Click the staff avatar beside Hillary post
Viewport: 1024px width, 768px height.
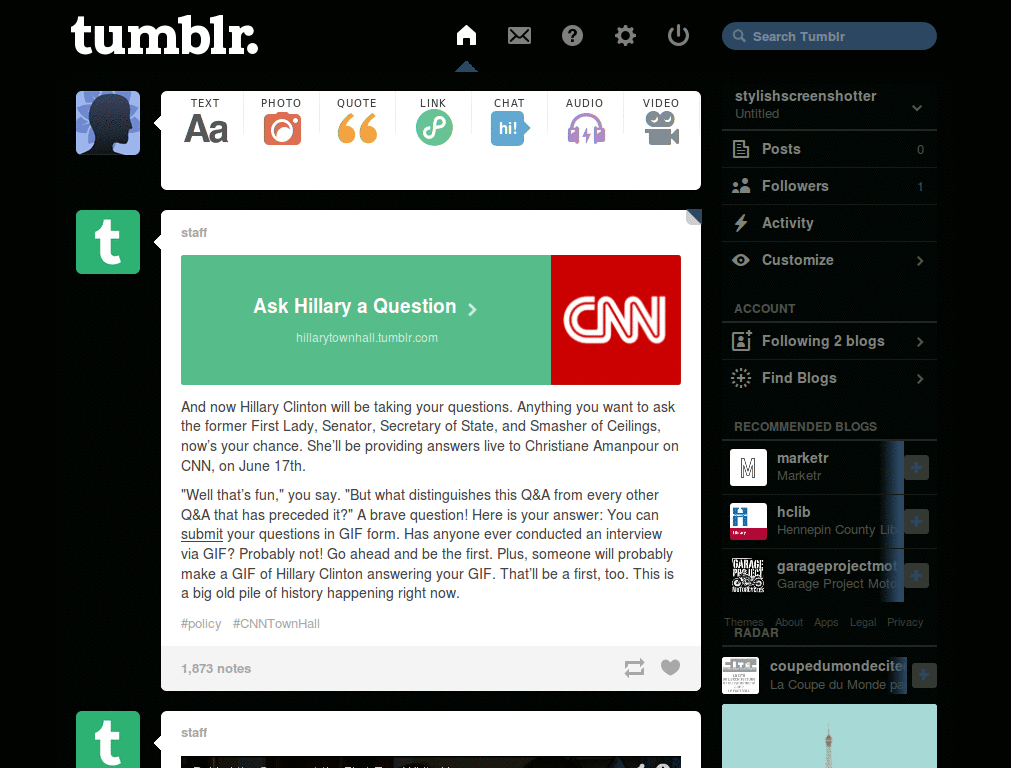[108, 242]
